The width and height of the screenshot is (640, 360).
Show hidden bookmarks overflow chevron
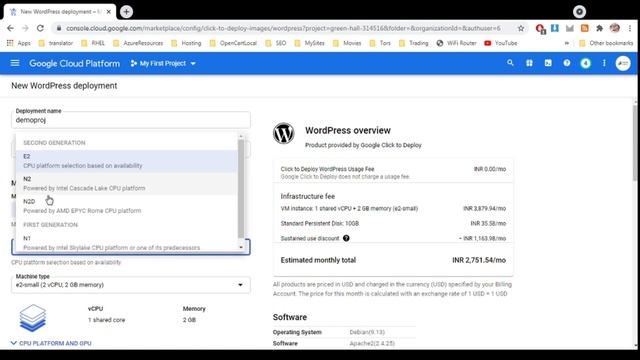[x=567, y=43]
